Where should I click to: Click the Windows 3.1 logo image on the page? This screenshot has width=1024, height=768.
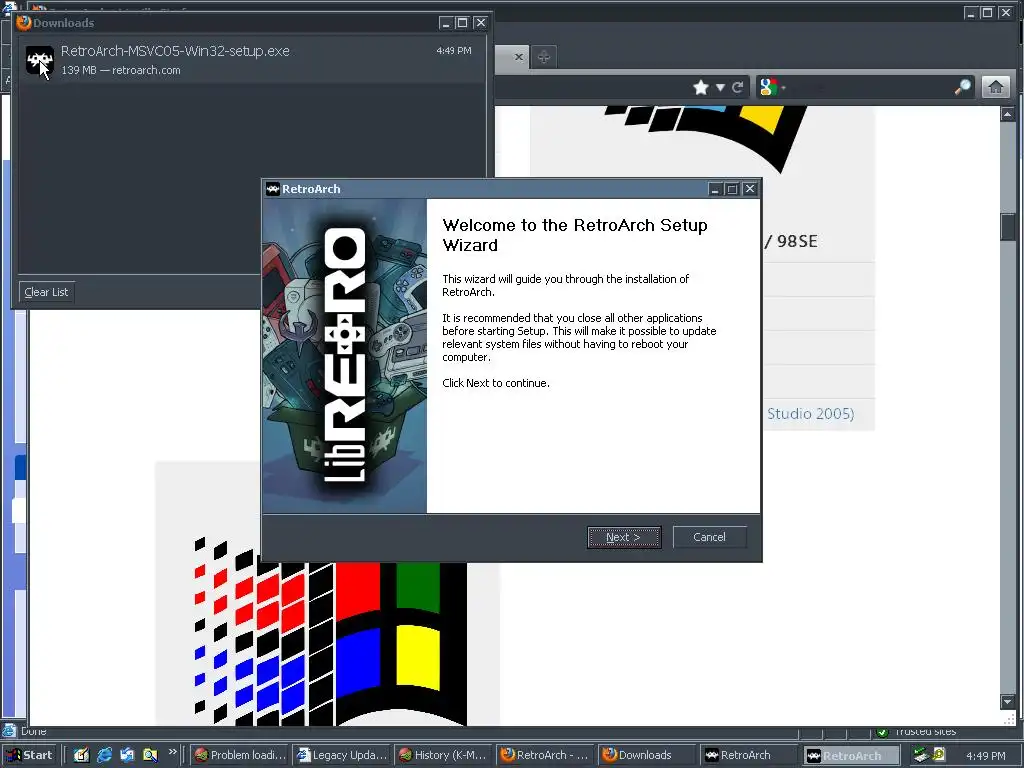tap(328, 630)
